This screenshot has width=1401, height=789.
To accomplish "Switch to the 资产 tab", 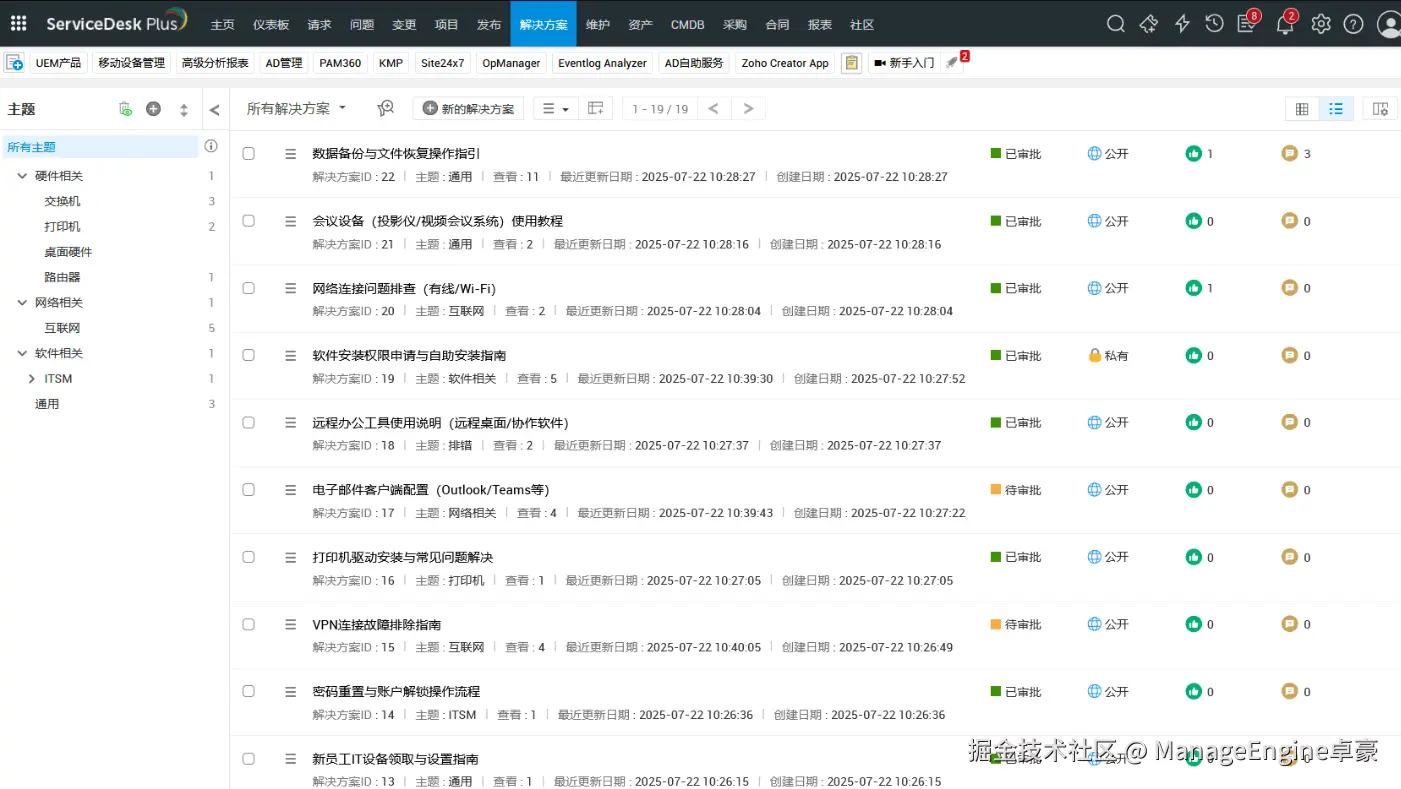I will coord(640,24).
